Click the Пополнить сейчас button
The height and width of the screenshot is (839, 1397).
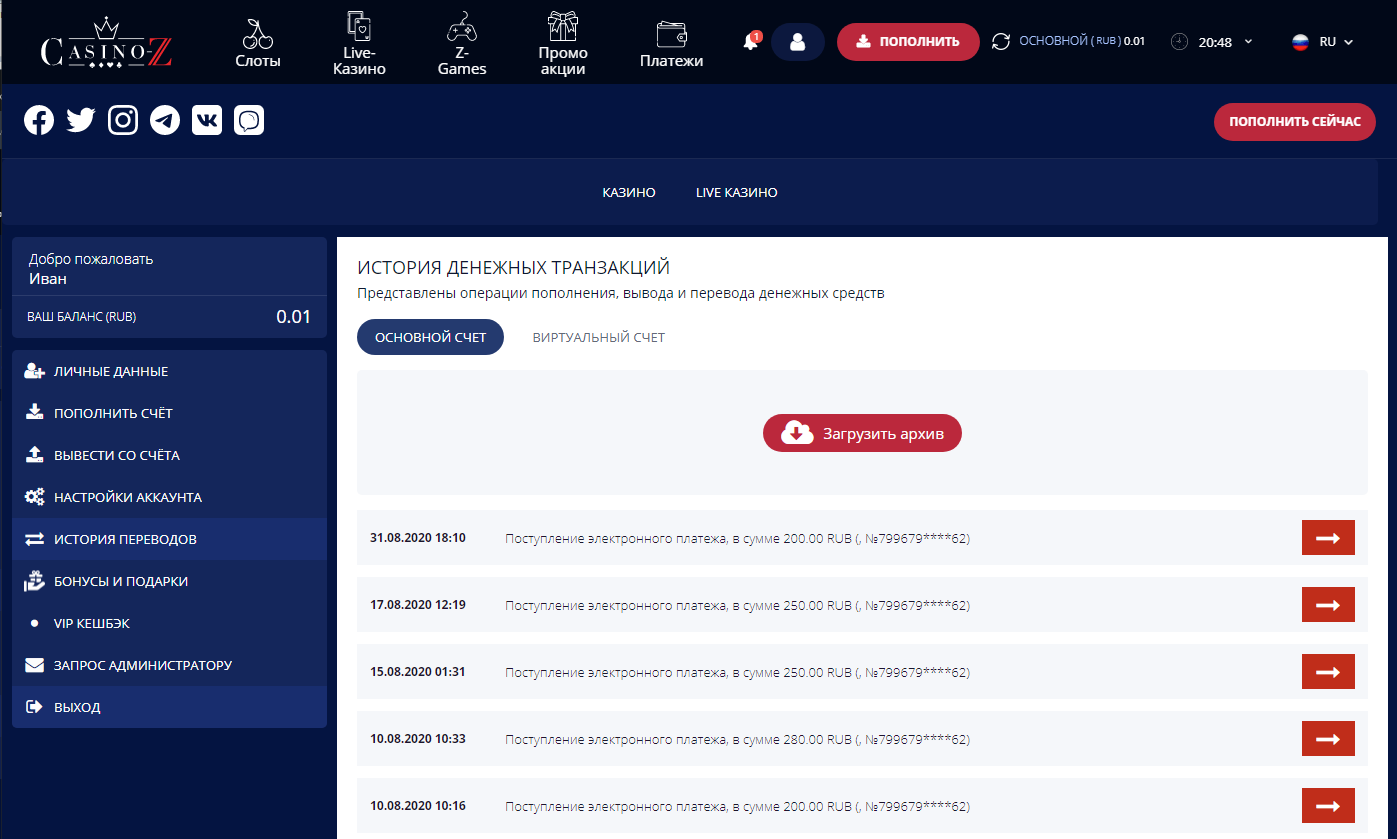click(x=1295, y=121)
